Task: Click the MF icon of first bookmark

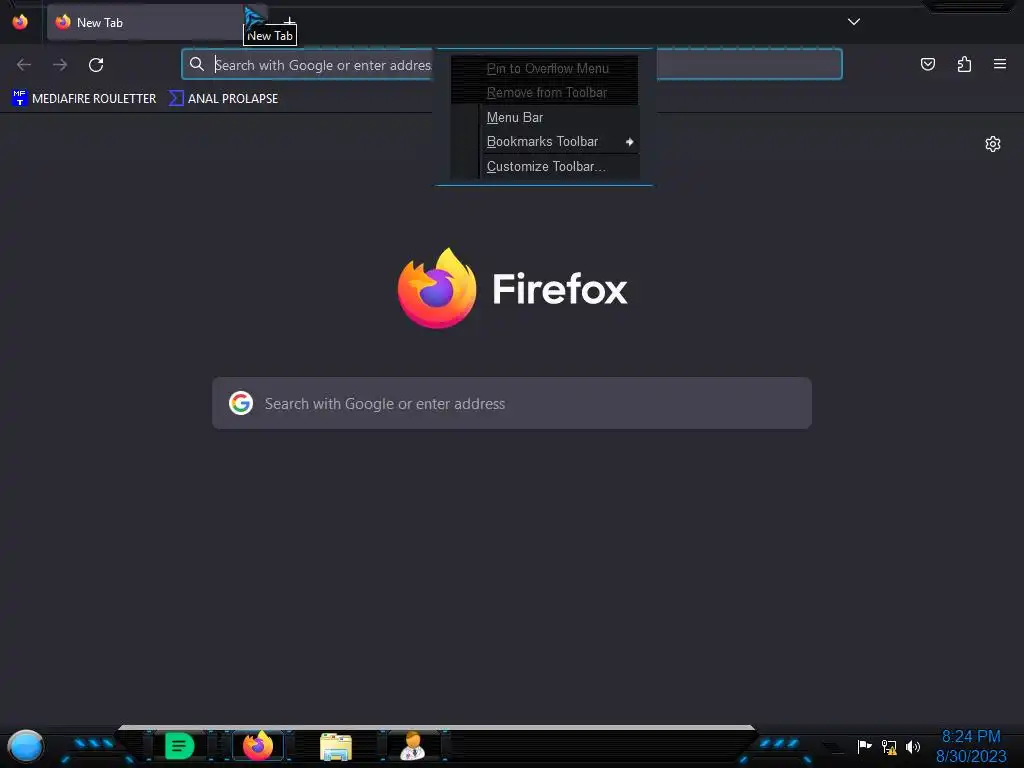Action: 20,98
